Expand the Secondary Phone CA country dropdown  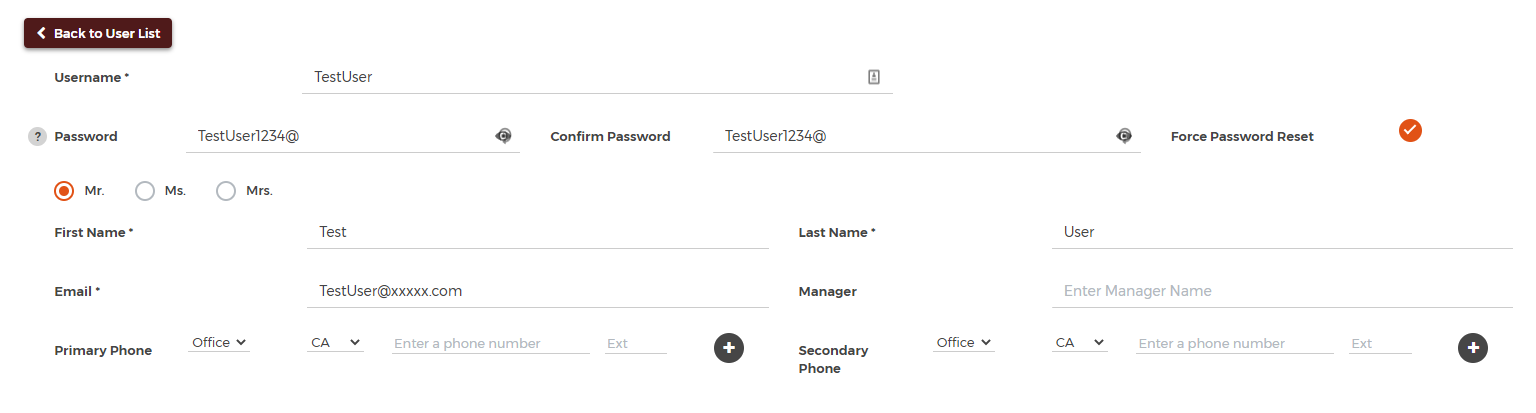coord(1080,343)
